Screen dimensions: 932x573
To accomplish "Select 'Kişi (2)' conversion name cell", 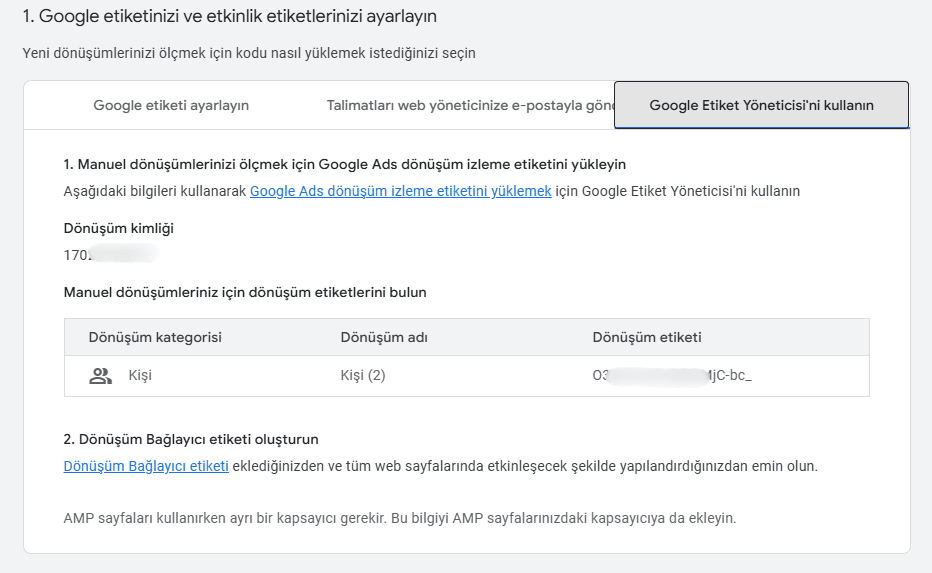I will pos(363,376).
